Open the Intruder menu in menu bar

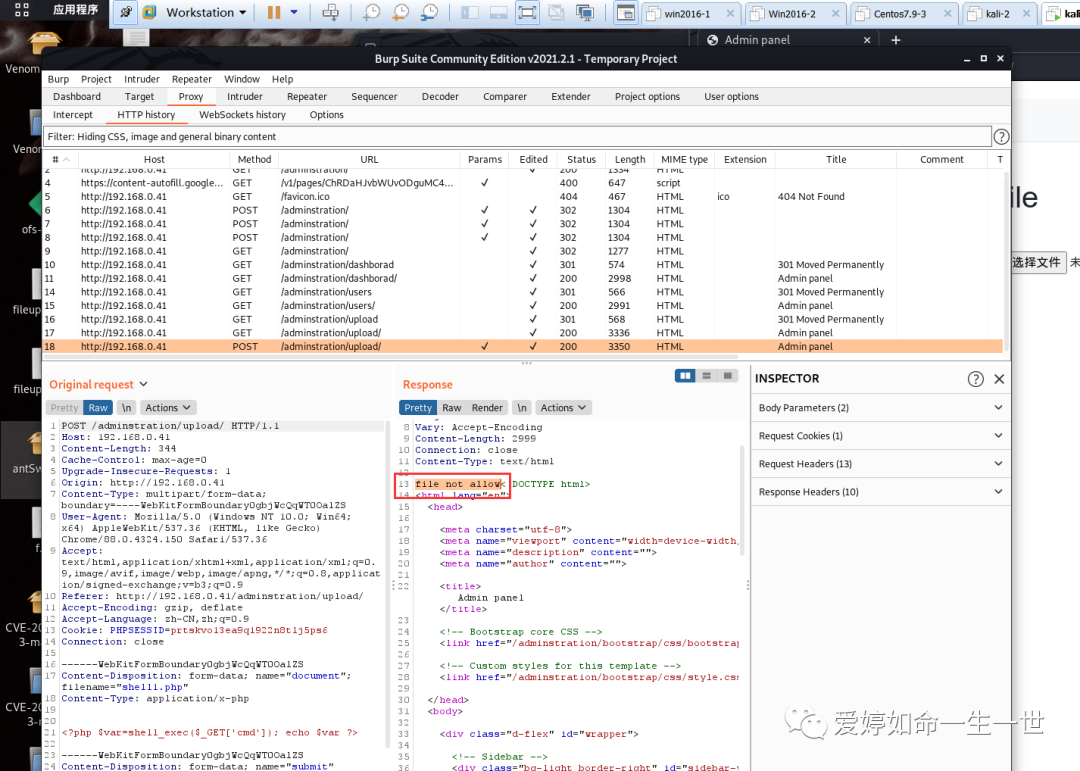141,79
